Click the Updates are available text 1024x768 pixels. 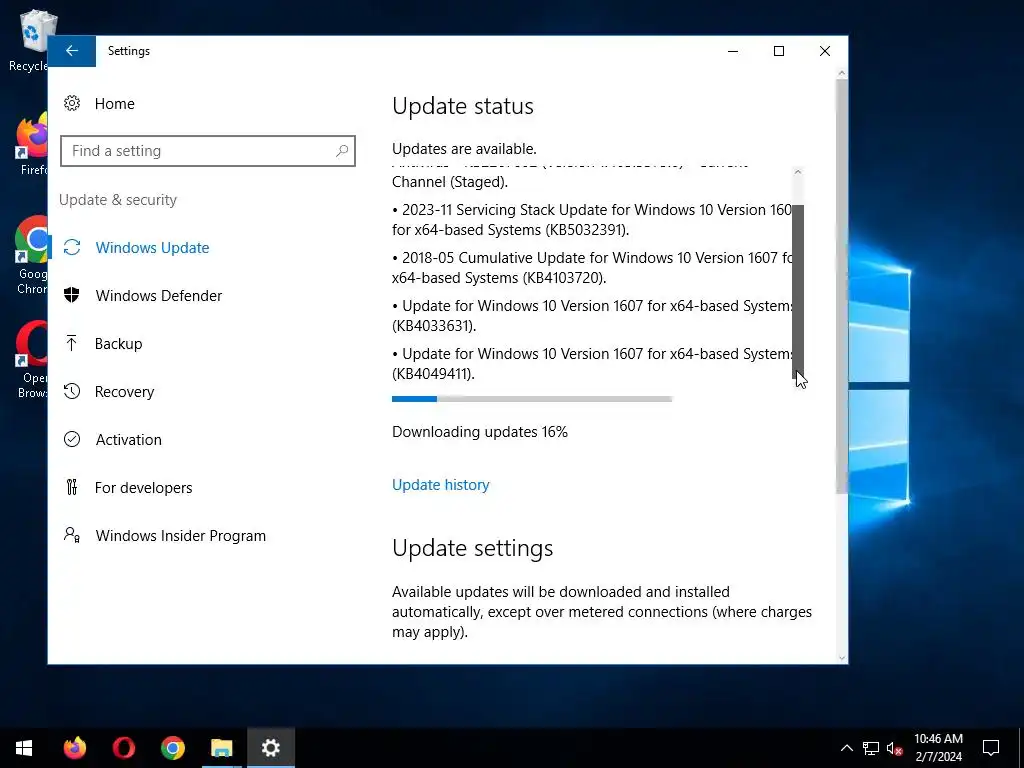point(464,148)
